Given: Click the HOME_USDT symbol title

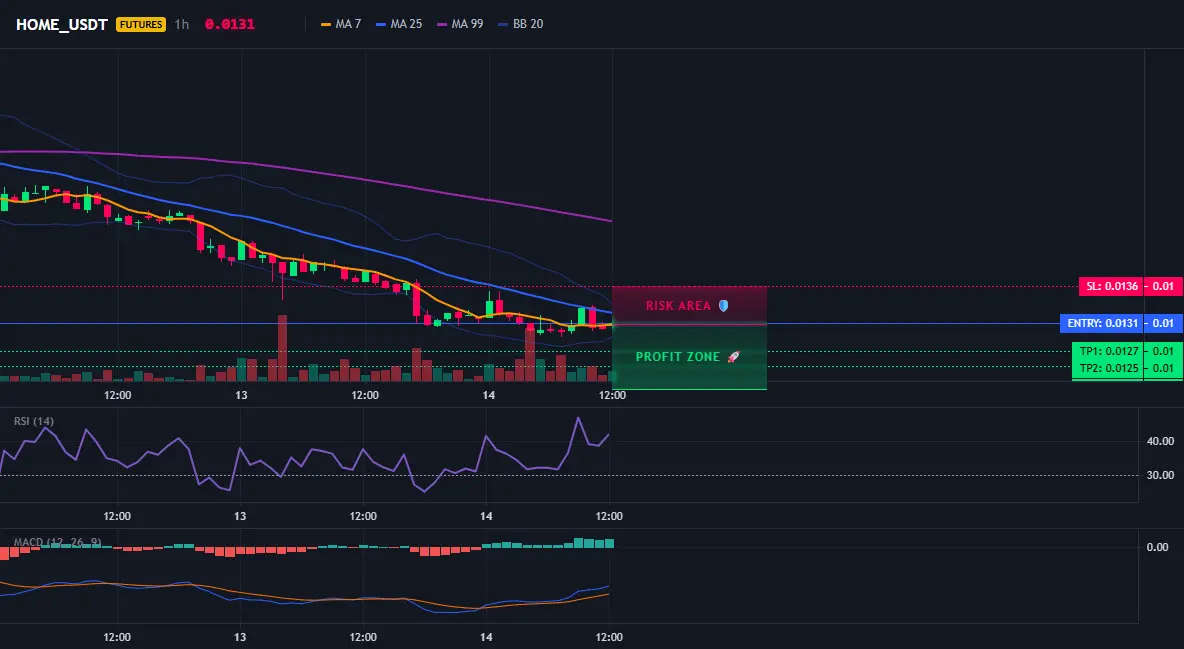Looking at the screenshot, I should point(62,24).
